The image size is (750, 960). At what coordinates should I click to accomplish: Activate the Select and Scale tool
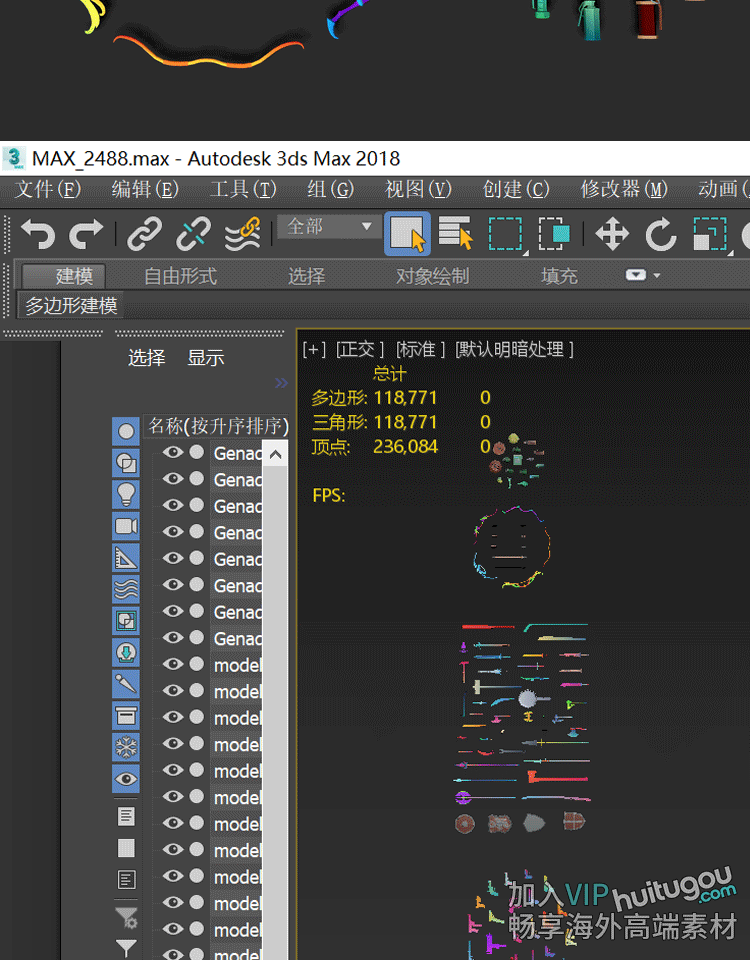click(710, 234)
